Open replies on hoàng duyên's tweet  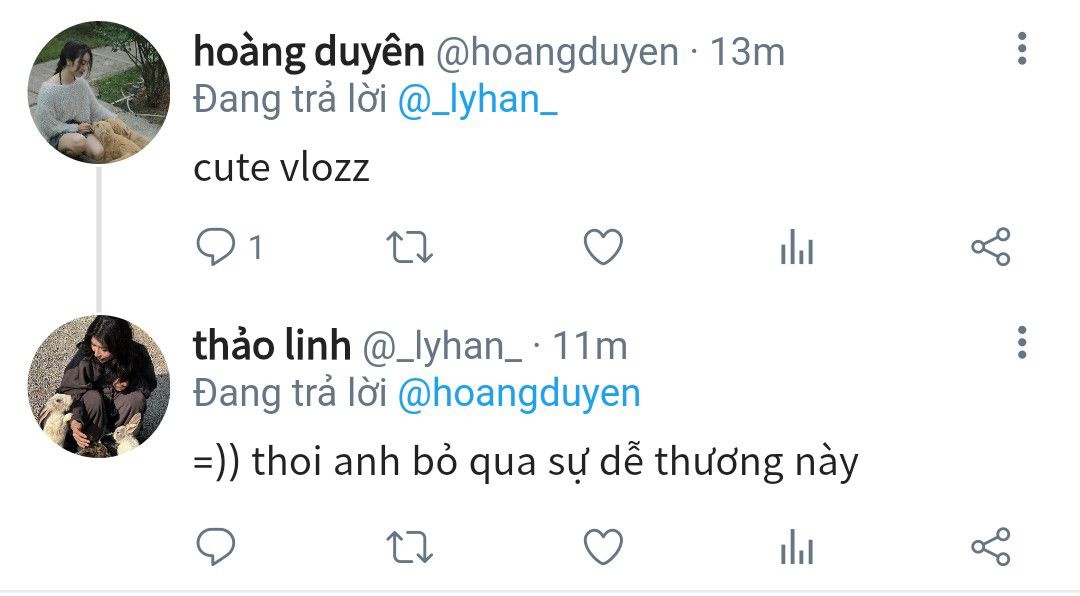point(229,247)
